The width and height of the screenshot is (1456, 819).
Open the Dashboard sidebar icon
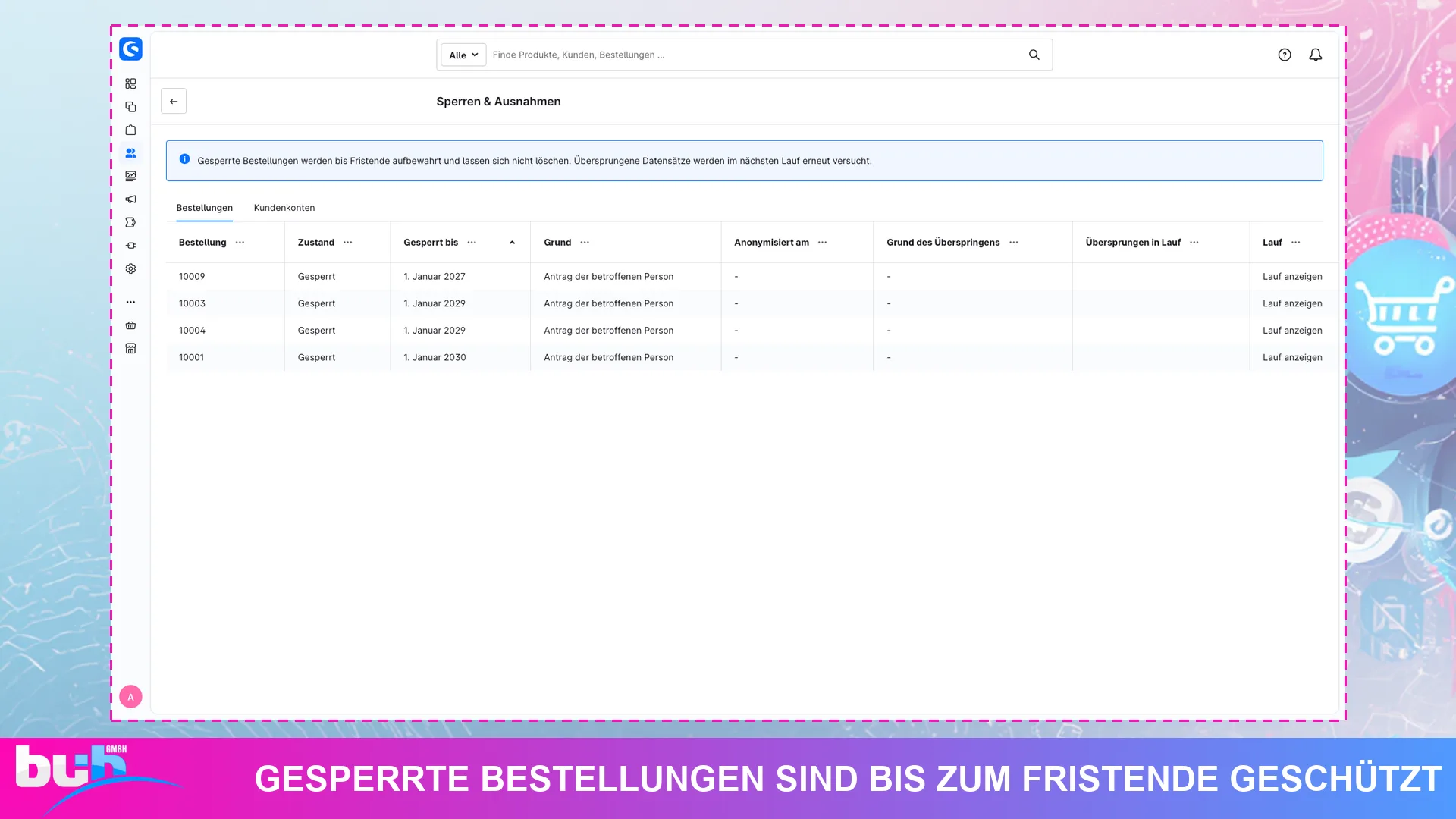click(130, 83)
